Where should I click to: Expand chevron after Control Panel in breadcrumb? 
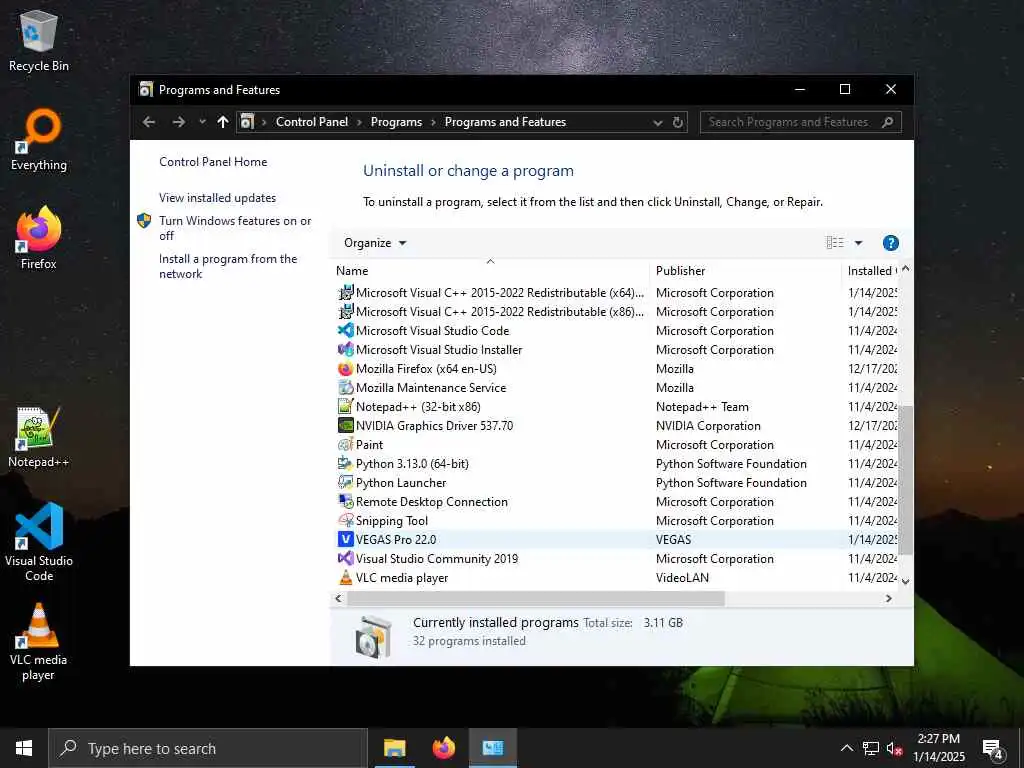(x=359, y=122)
